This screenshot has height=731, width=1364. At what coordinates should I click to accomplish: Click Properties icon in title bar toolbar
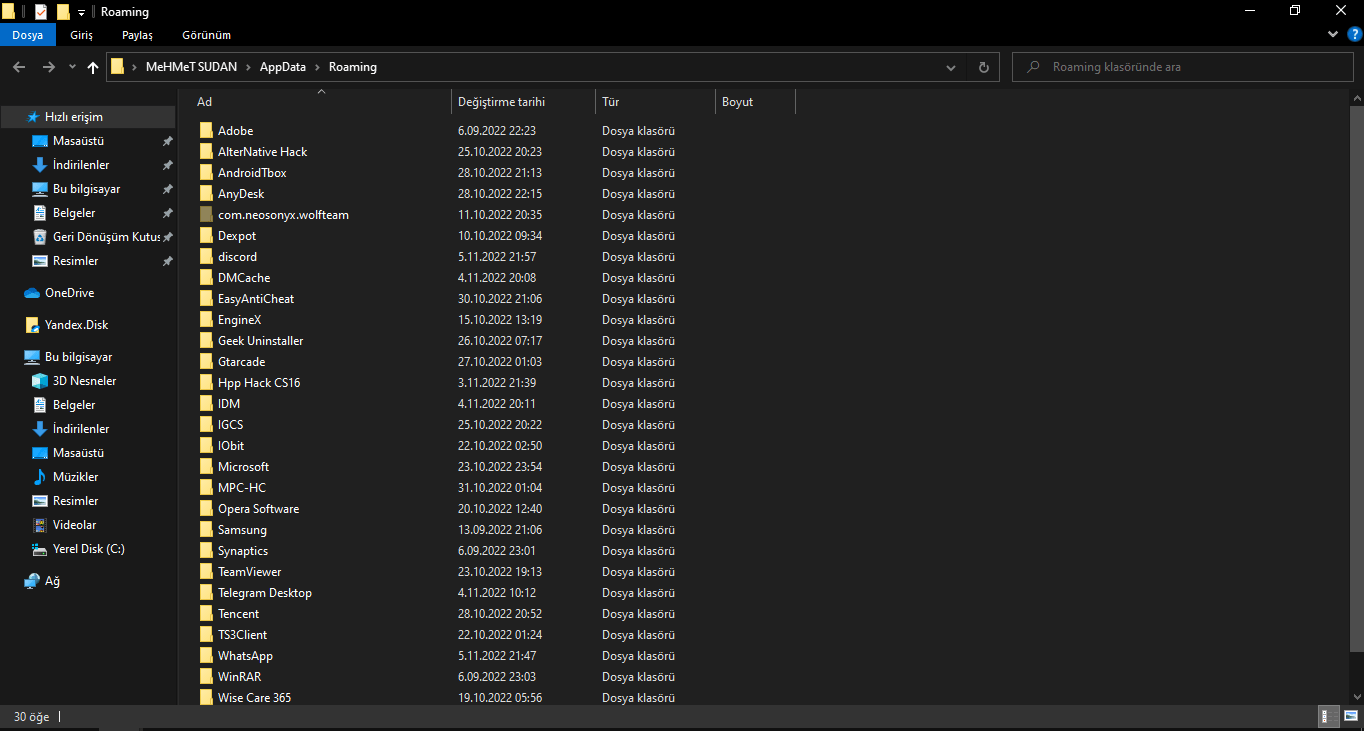point(41,12)
